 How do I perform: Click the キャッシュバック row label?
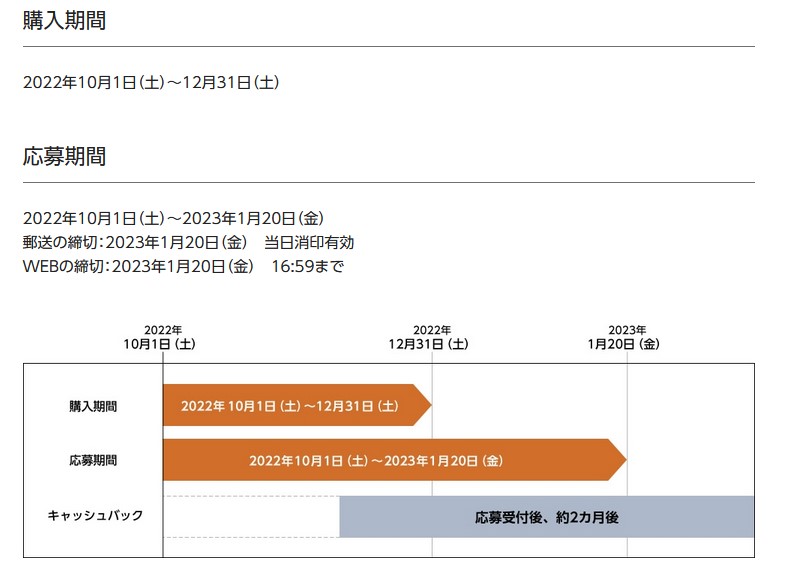(x=95, y=515)
